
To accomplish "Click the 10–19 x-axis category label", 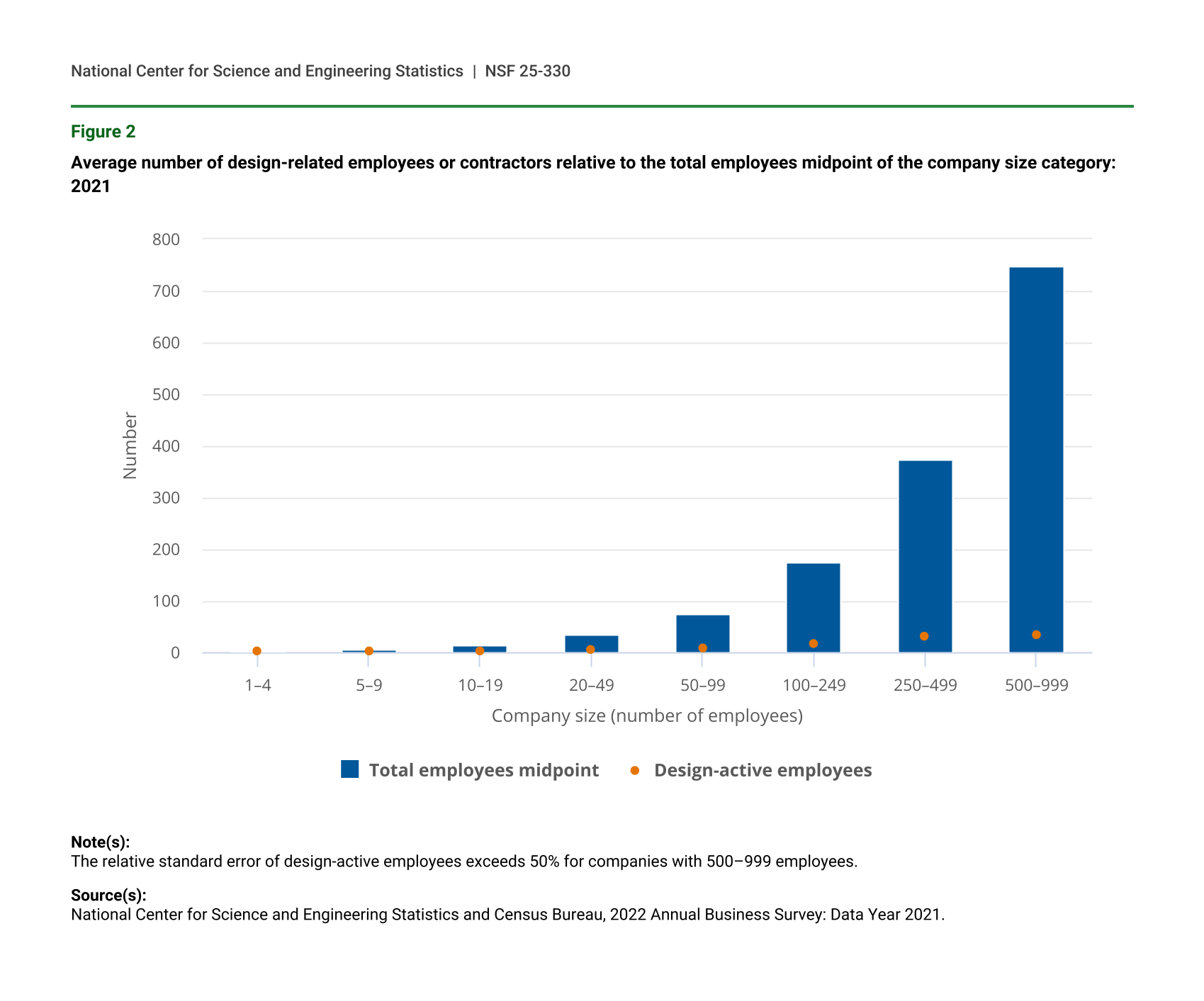I will pyautogui.click(x=480, y=685).
